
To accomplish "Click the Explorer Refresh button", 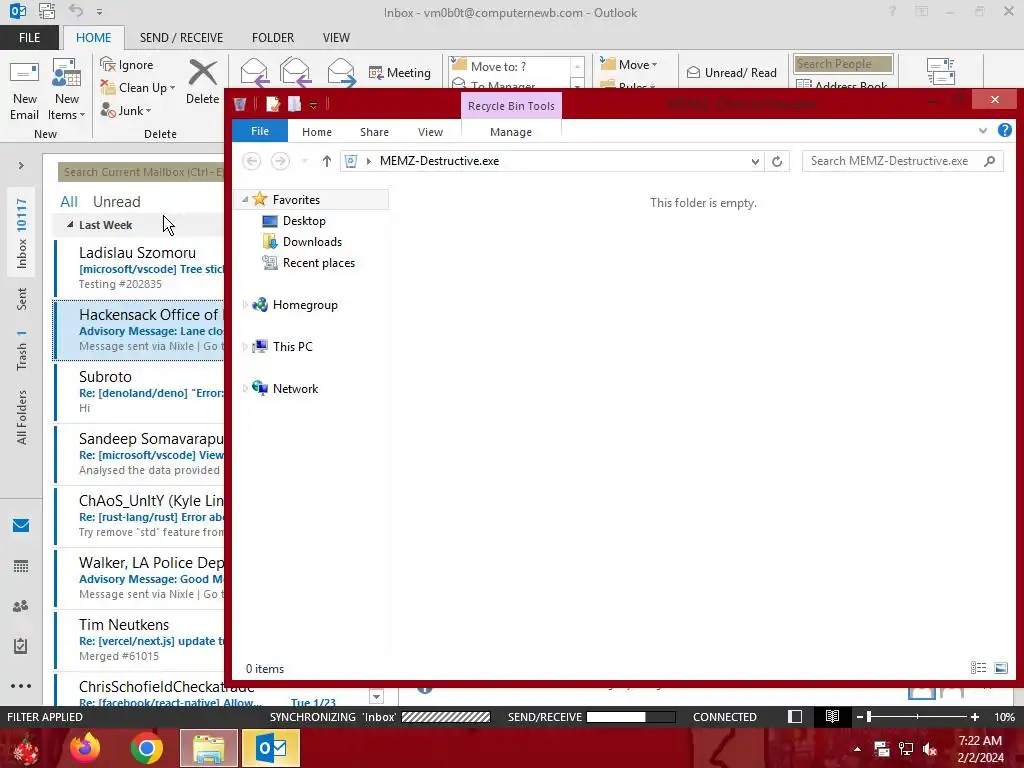I will point(776,161).
